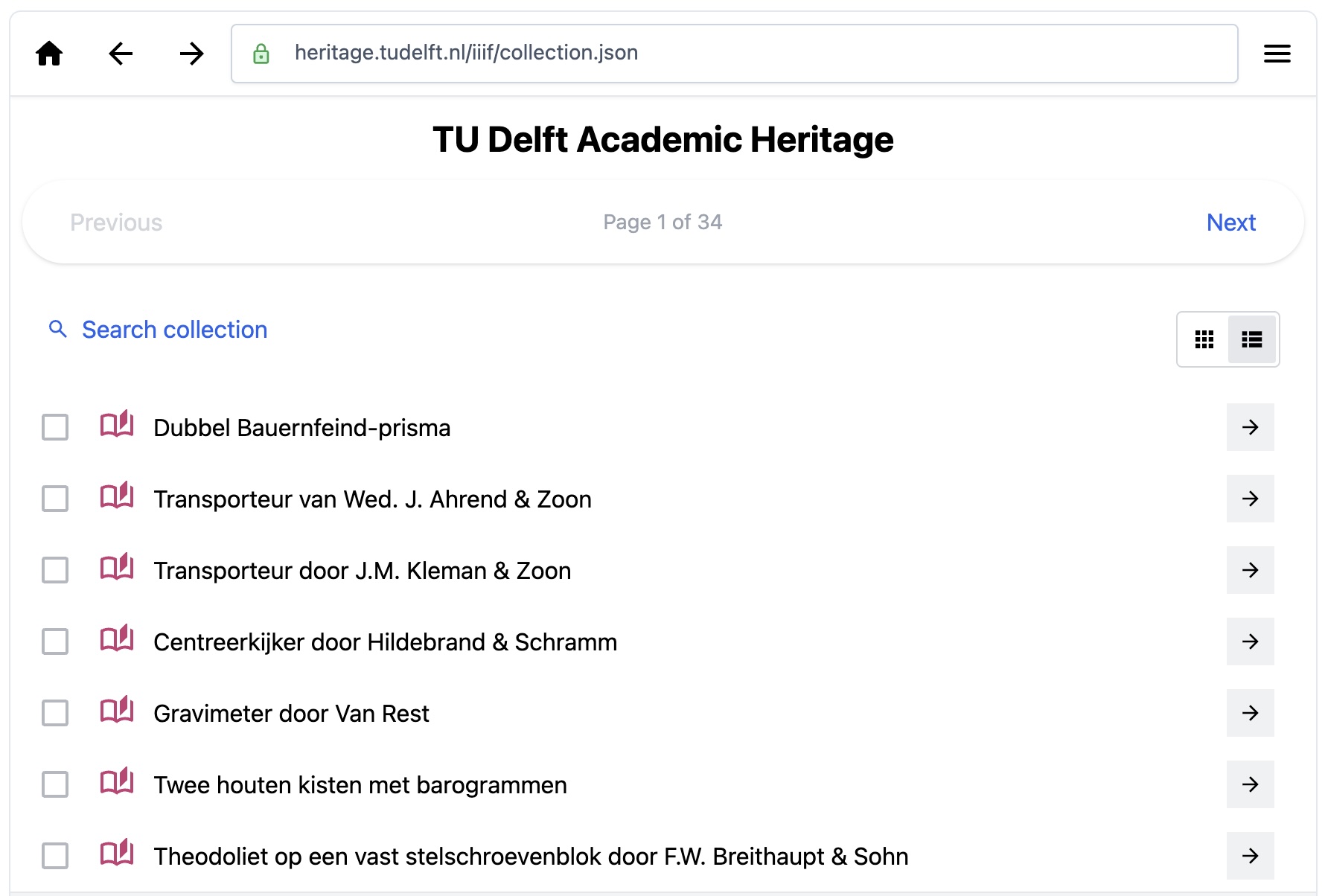The height and width of the screenshot is (896, 1325).
Task: Focus the URL address bar
Action: pos(744,54)
